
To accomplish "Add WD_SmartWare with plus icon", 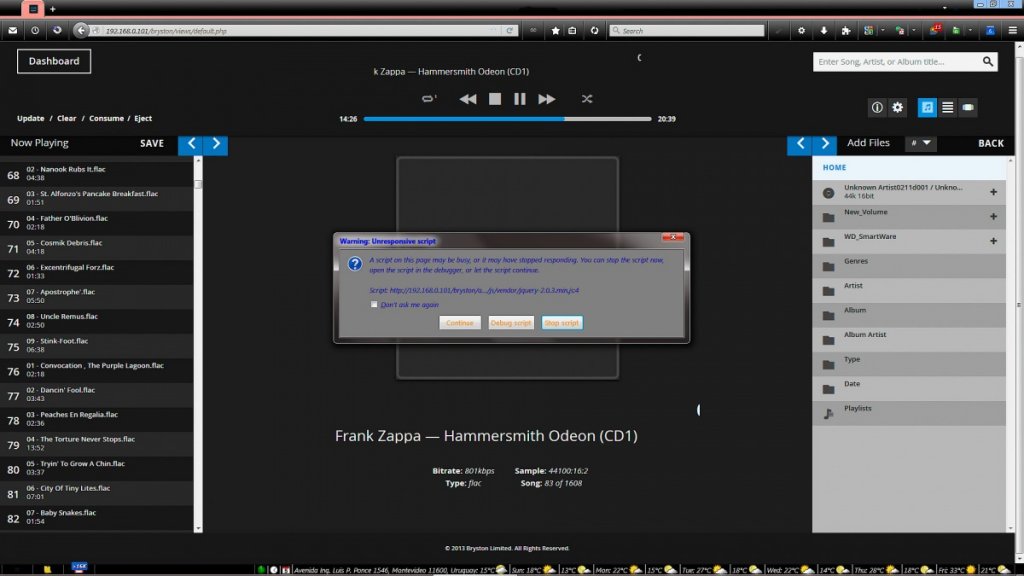I will tap(993, 241).
